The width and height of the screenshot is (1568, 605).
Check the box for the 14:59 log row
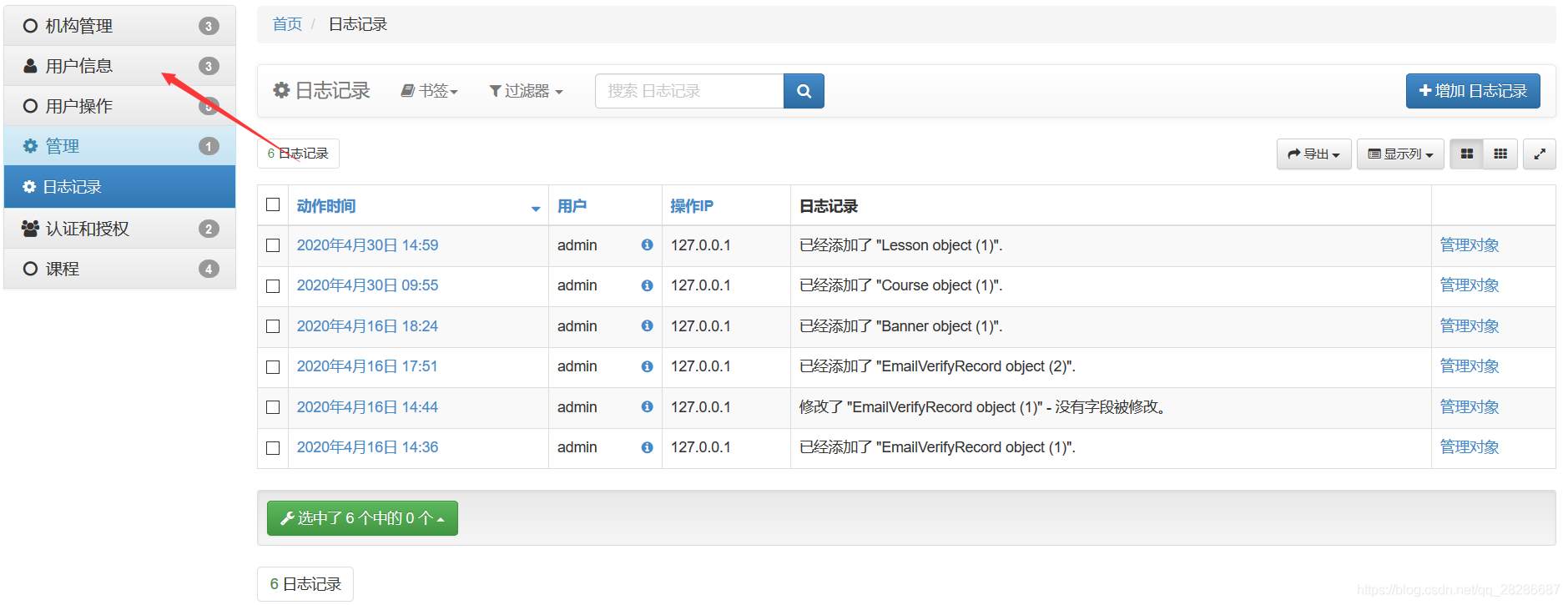pyautogui.click(x=273, y=245)
